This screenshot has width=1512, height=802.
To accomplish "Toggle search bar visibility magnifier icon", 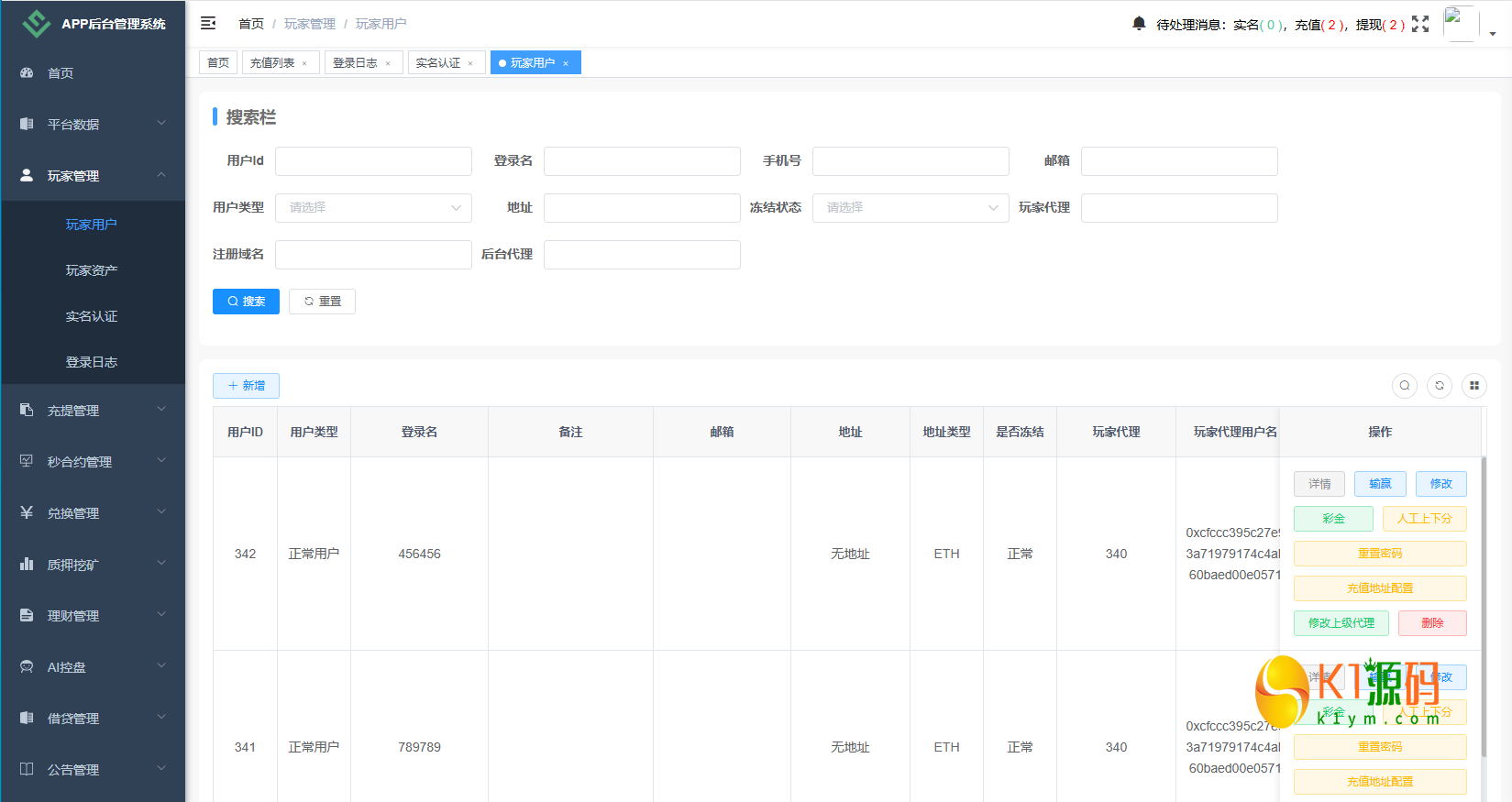I will (x=1405, y=386).
